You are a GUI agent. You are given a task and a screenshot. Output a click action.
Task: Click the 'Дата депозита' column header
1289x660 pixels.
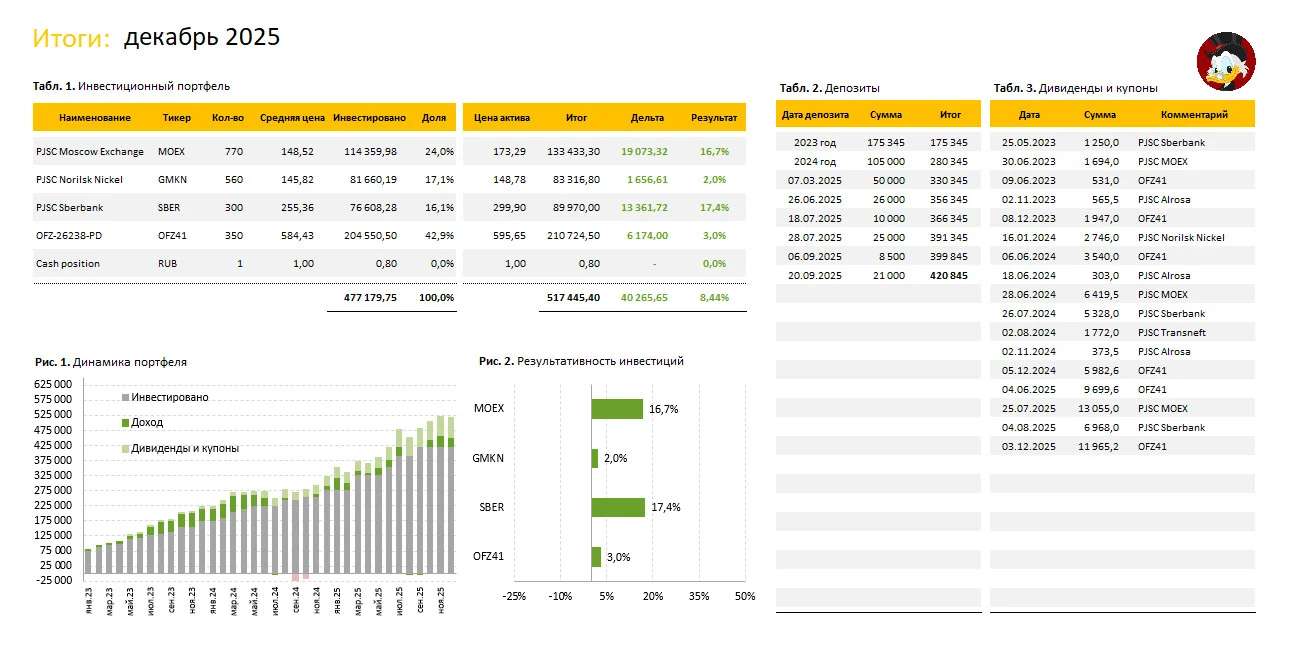(815, 115)
